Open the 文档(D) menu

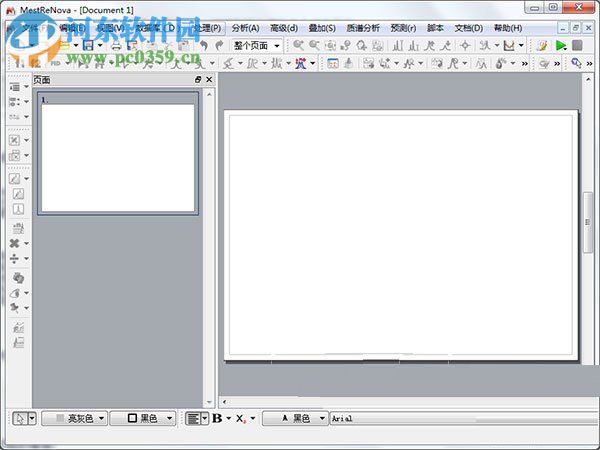pyautogui.click(x=468, y=28)
